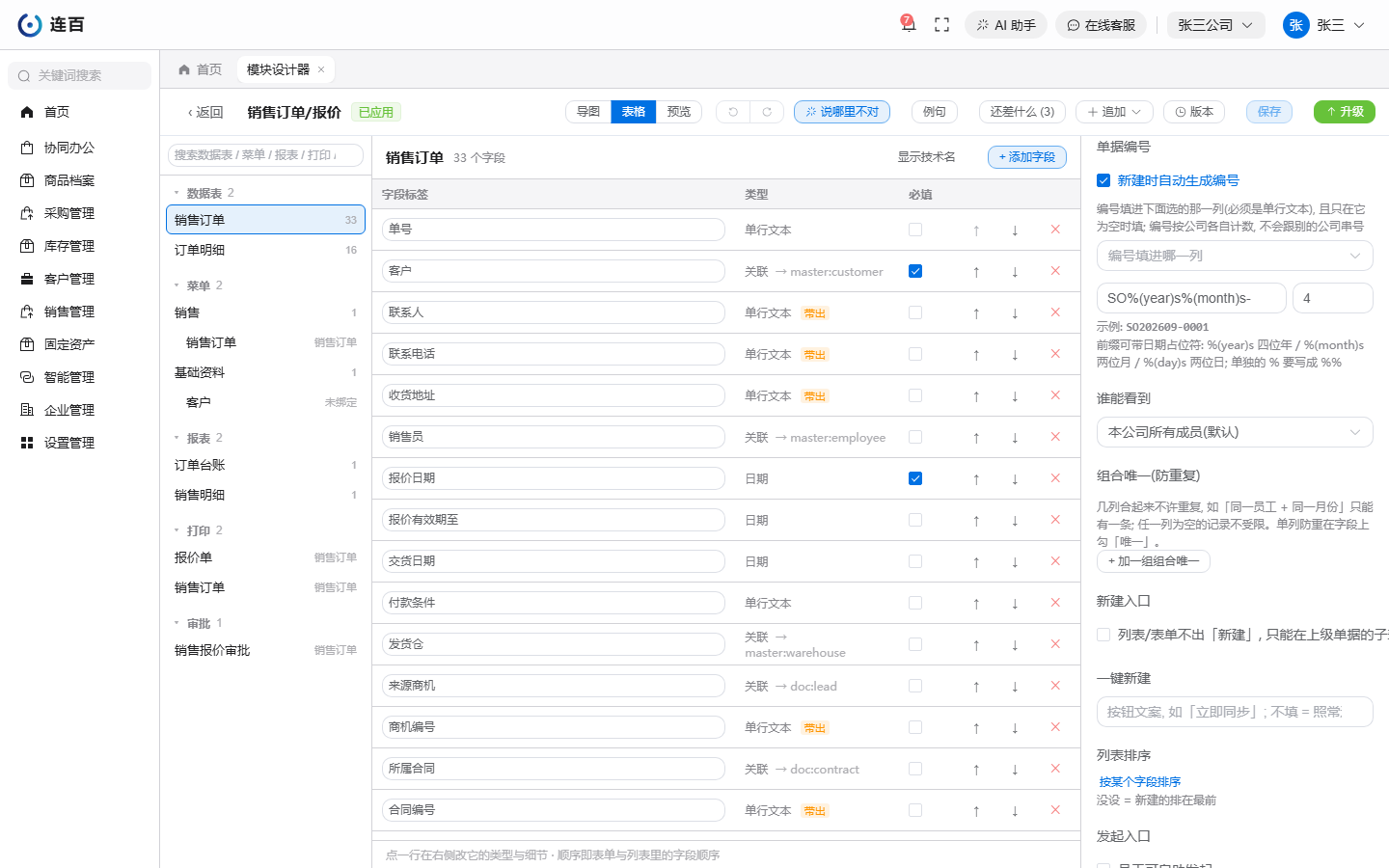Click the 一键新建 button text input
The width and height of the screenshot is (1389, 868).
coord(1235,712)
